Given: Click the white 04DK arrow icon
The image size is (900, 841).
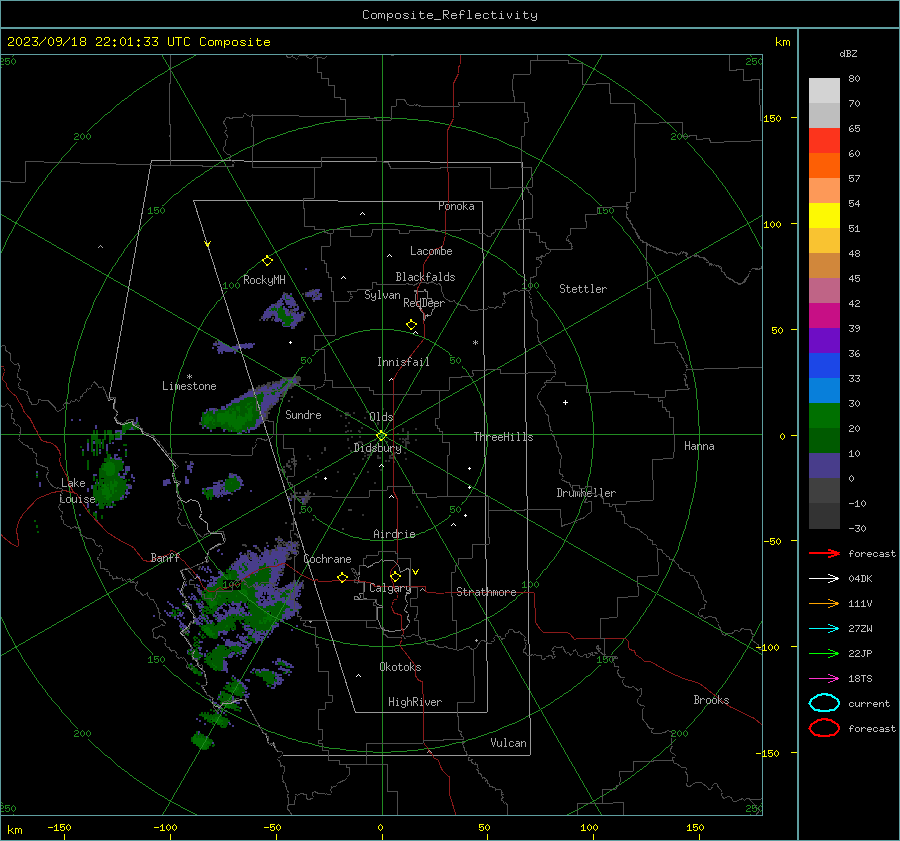Looking at the screenshot, I should (x=824, y=578).
